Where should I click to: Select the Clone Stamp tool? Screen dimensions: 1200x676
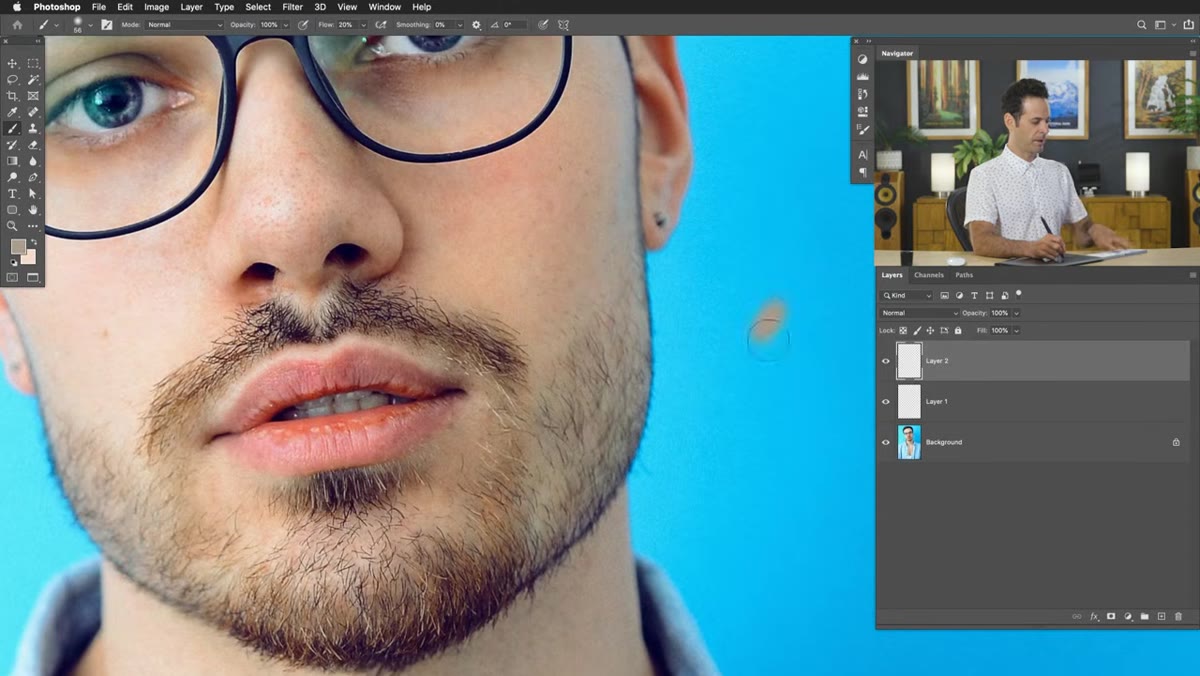coord(33,128)
